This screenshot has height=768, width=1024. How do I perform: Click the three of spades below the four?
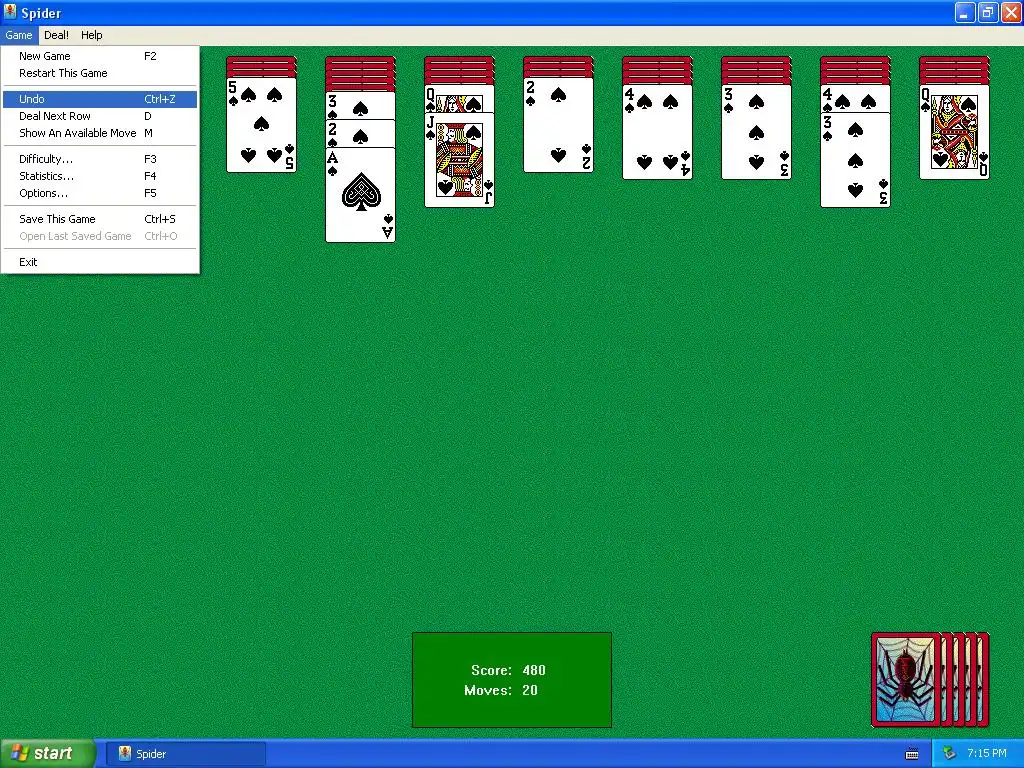pos(856,160)
